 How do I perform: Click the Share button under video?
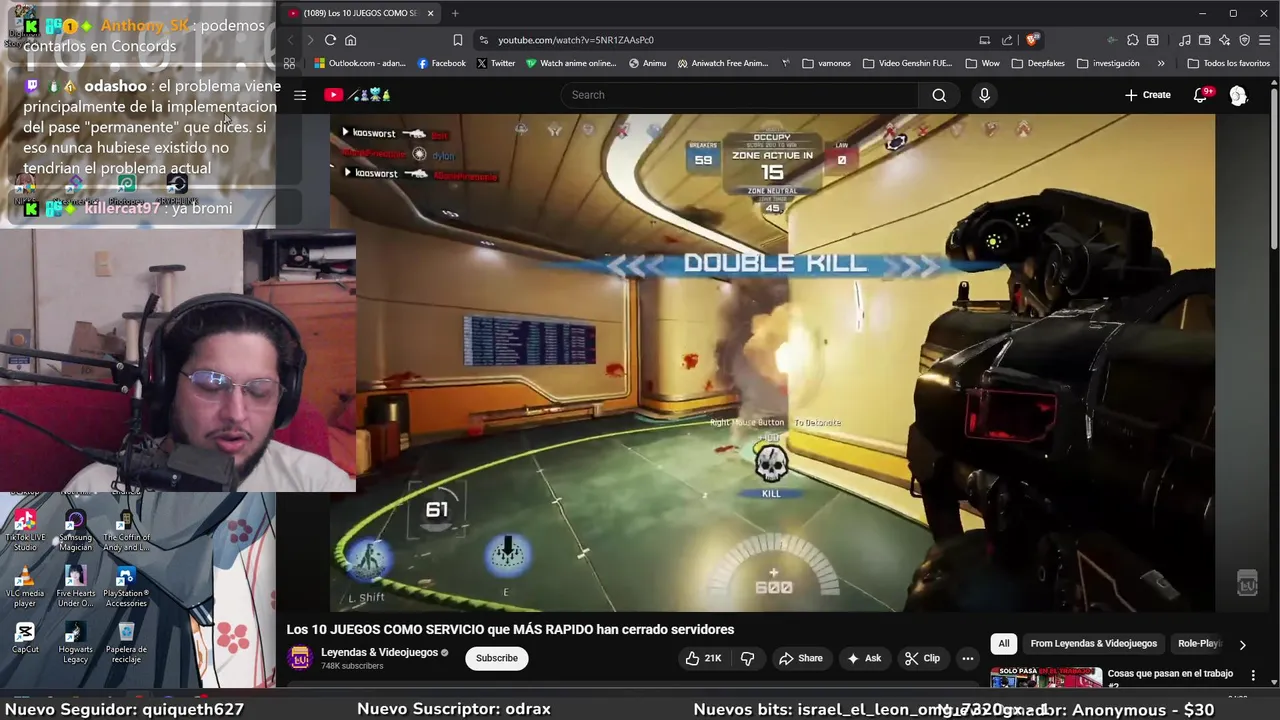(x=801, y=658)
